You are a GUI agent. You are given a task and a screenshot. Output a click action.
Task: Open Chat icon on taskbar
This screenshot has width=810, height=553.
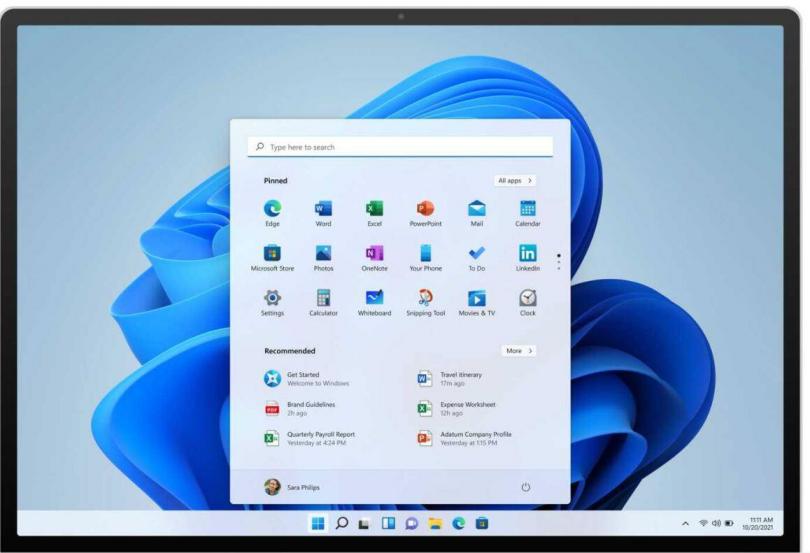tap(411, 524)
